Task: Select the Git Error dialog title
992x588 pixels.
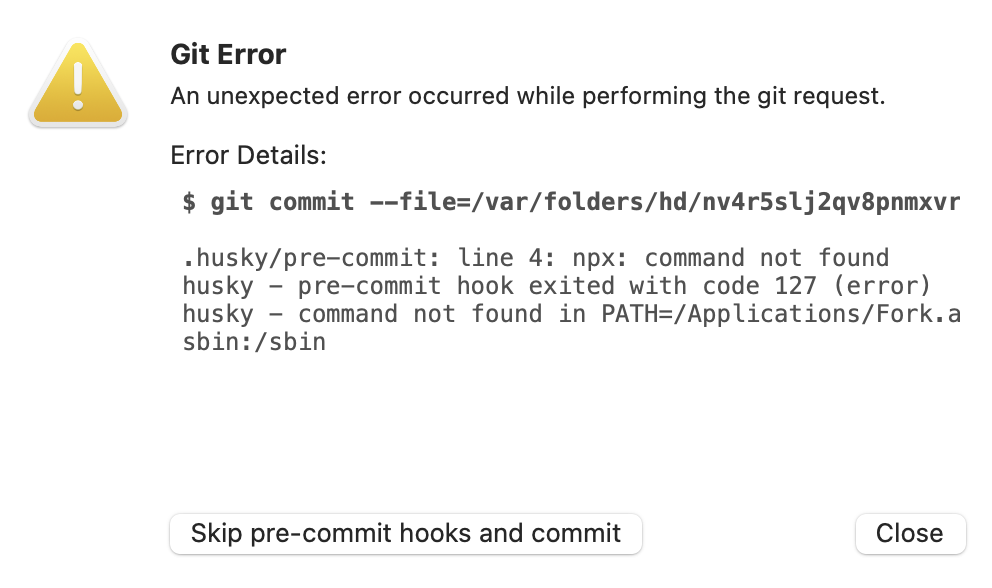Action: [x=229, y=54]
